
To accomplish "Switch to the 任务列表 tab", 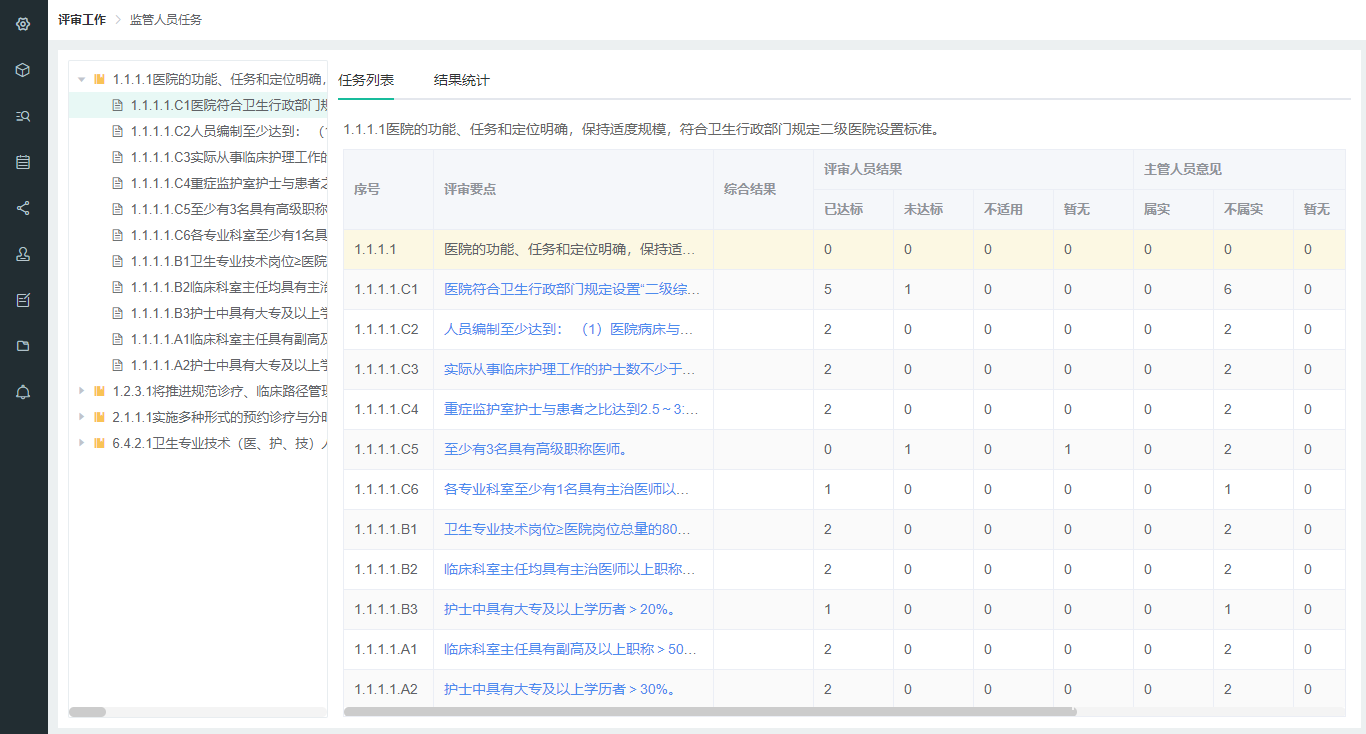I will (x=366, y=80).
